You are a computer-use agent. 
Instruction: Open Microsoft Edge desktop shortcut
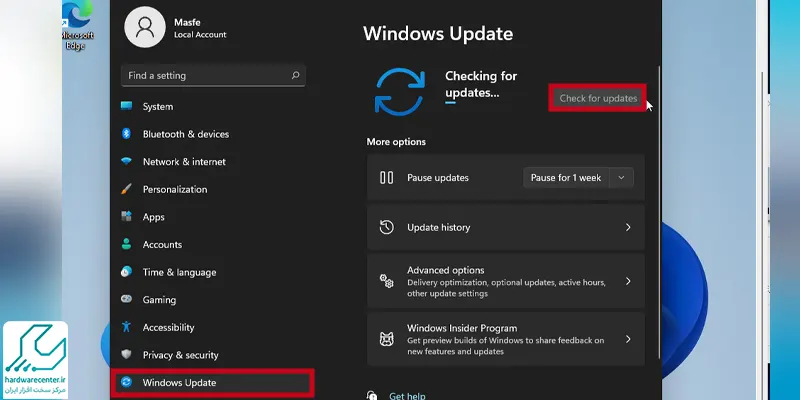[x=77, y=24]
